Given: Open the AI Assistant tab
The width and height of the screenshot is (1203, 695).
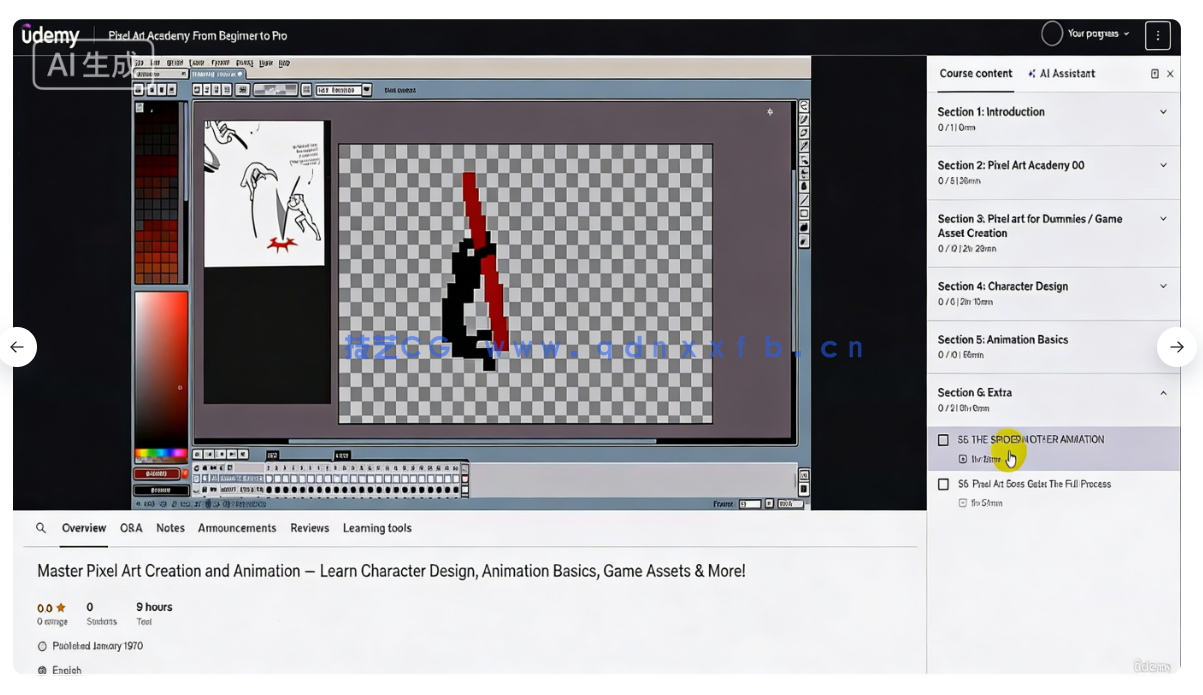Looking at the screenshot, I should coord(1061,74).
